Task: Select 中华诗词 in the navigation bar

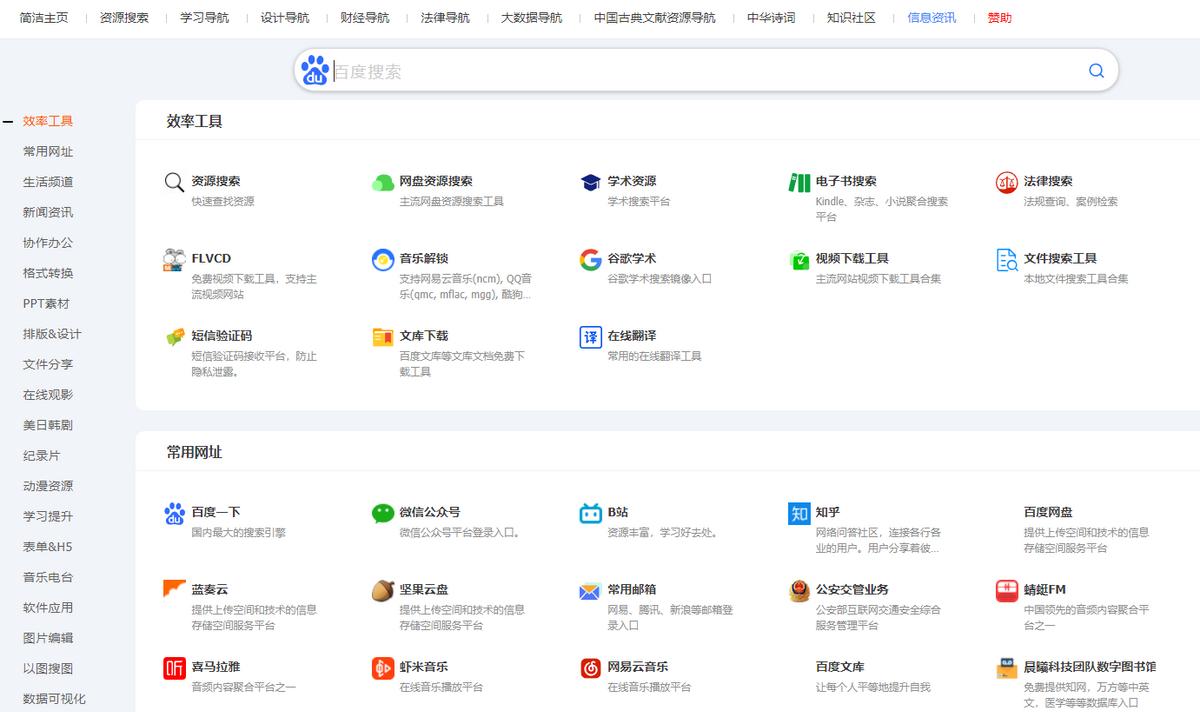Action: click(x=772, y=16)
